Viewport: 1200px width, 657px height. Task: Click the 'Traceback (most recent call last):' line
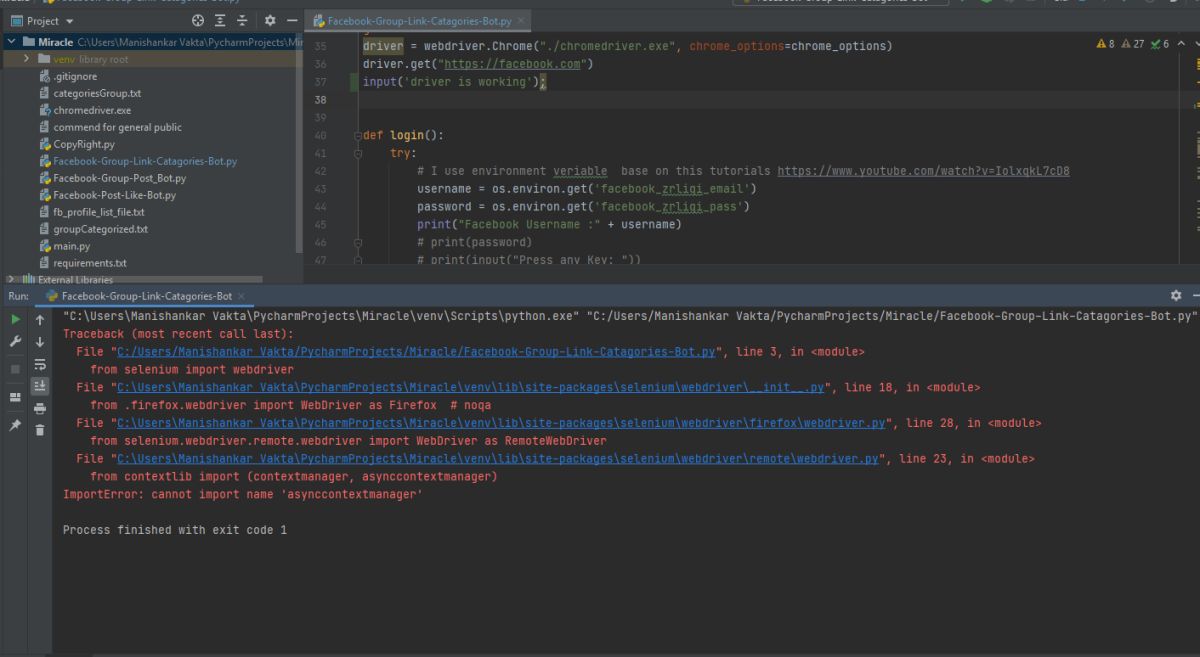(179, 334)
